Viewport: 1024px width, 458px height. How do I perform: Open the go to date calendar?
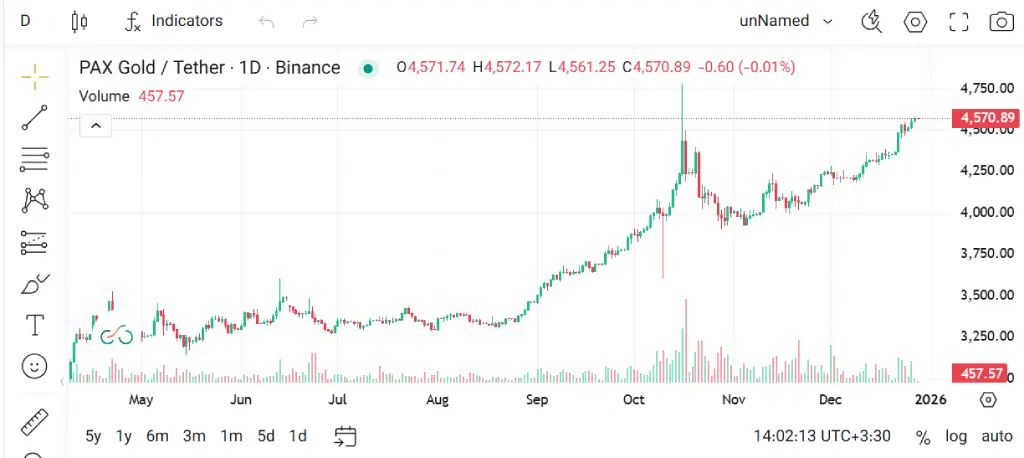346,436
